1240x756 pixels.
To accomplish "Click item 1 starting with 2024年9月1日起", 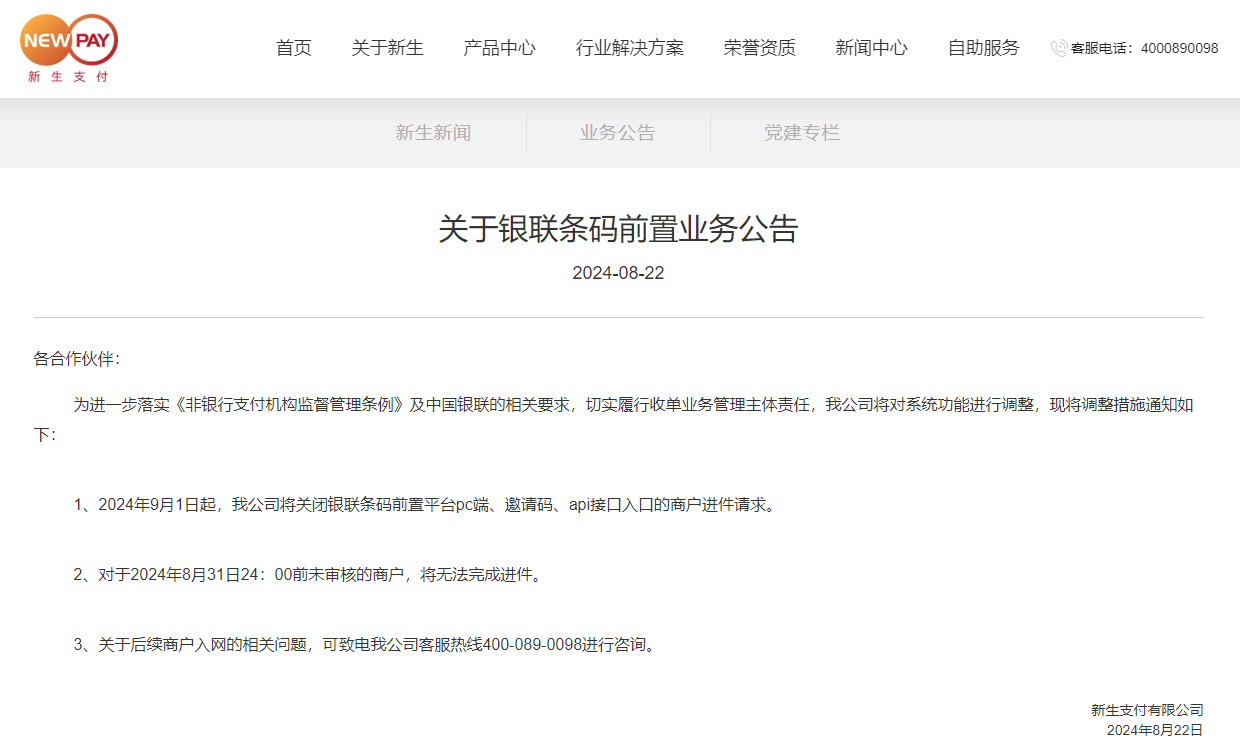I will click(x=424, y=505).
